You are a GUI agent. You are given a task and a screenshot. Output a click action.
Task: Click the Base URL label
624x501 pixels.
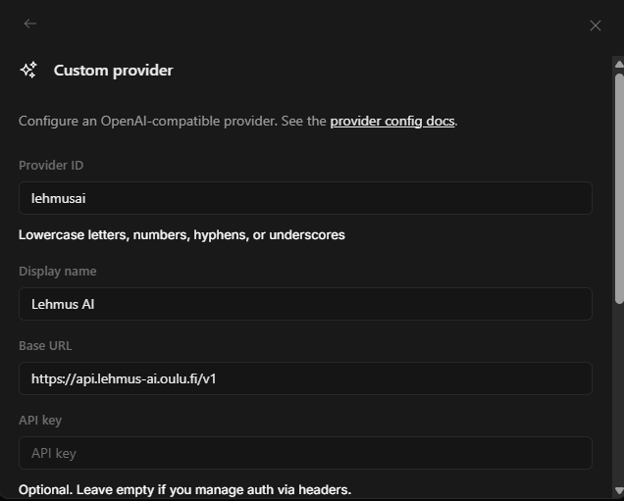click(45, 346)
